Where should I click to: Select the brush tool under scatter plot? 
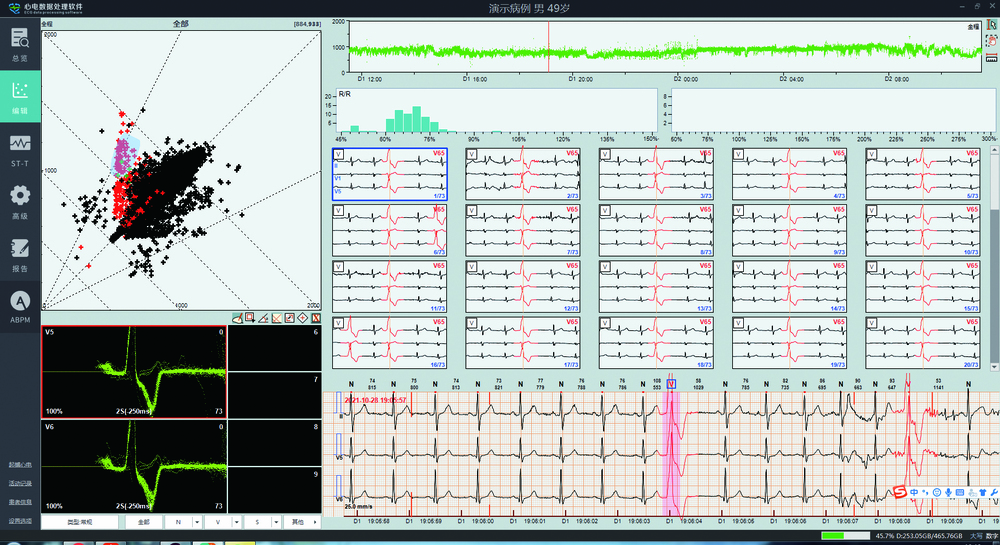coord(237,317)
